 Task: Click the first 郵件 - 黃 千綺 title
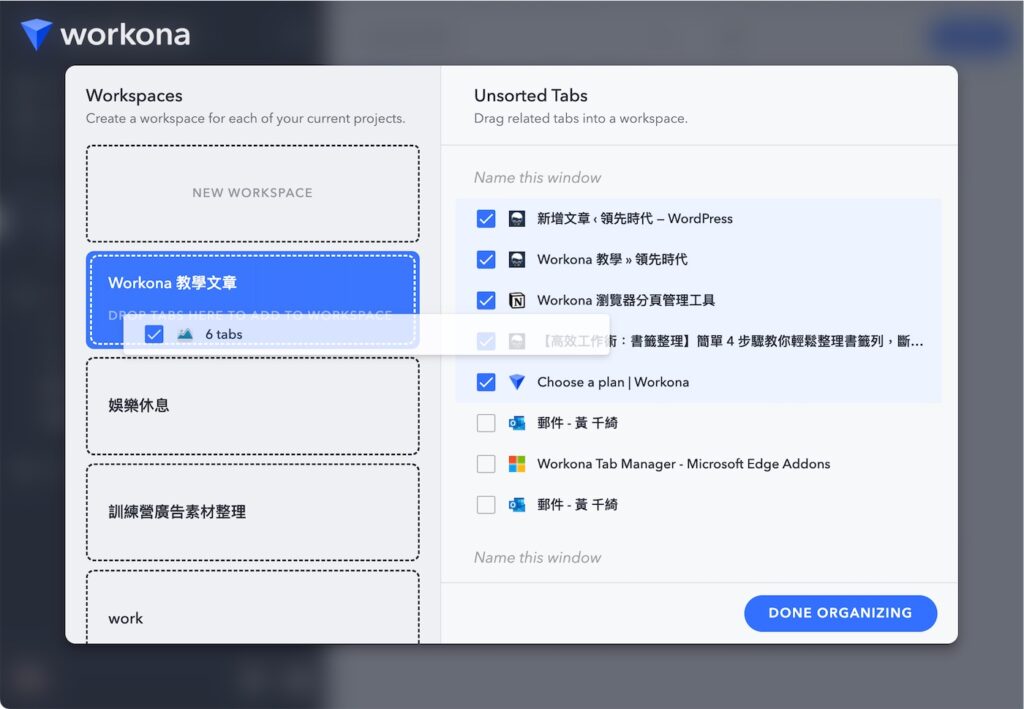tap(577, 423)
